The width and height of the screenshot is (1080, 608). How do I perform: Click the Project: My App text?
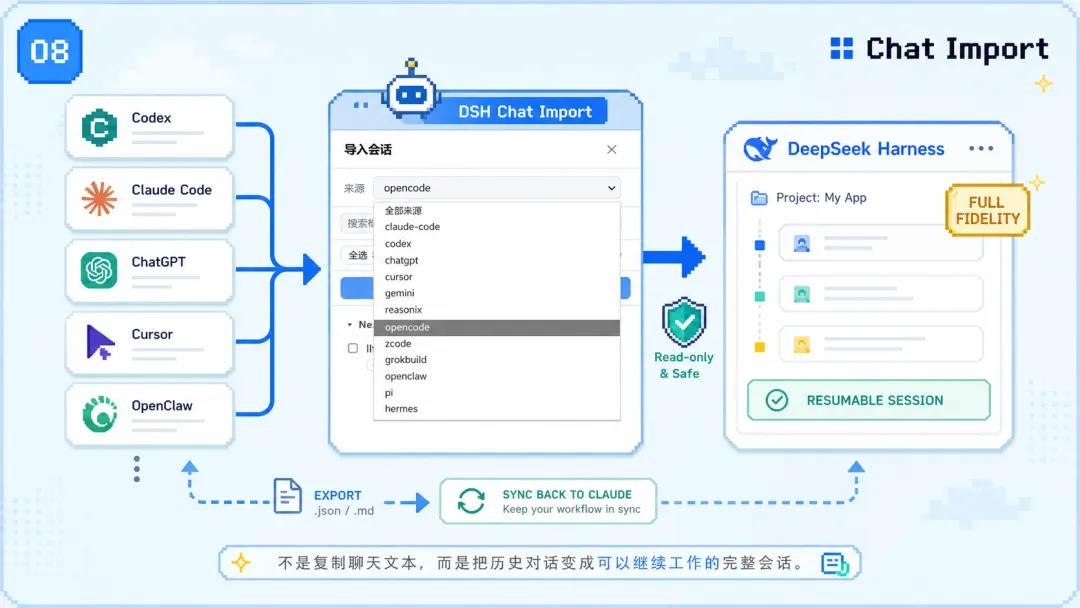point(821,198)
